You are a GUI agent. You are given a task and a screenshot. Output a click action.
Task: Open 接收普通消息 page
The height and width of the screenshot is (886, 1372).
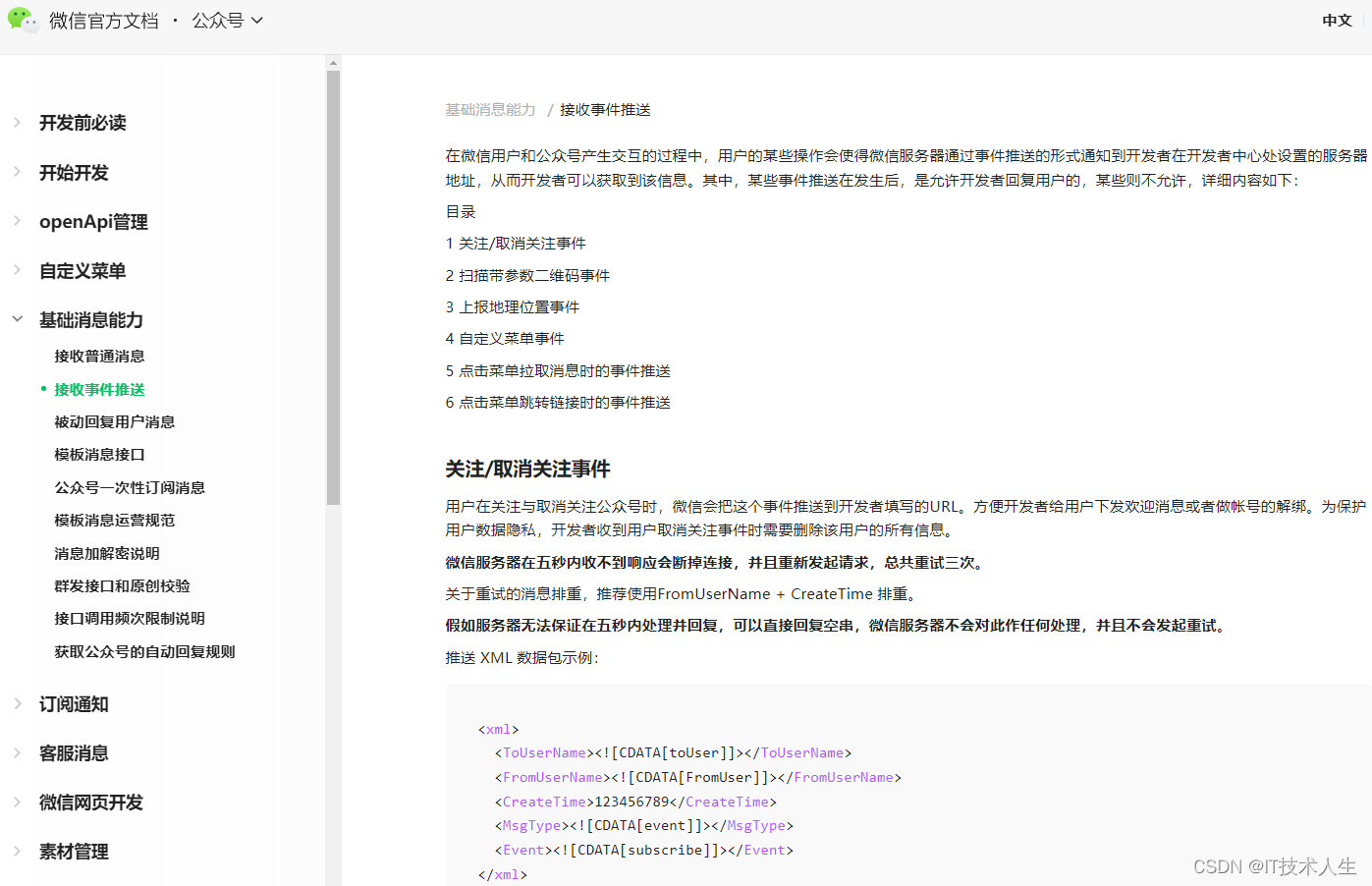[99, 357]
